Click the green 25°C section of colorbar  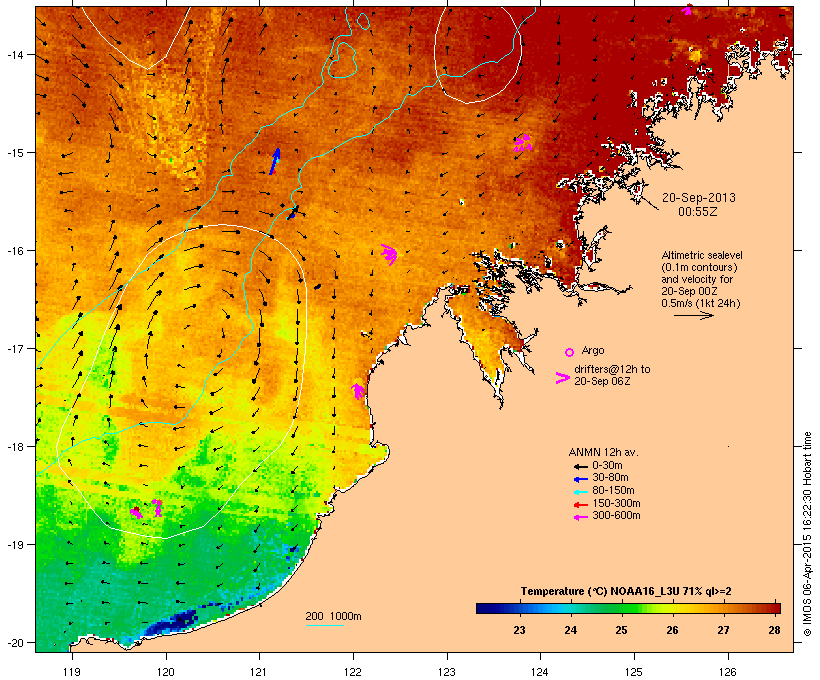point(621,608)
